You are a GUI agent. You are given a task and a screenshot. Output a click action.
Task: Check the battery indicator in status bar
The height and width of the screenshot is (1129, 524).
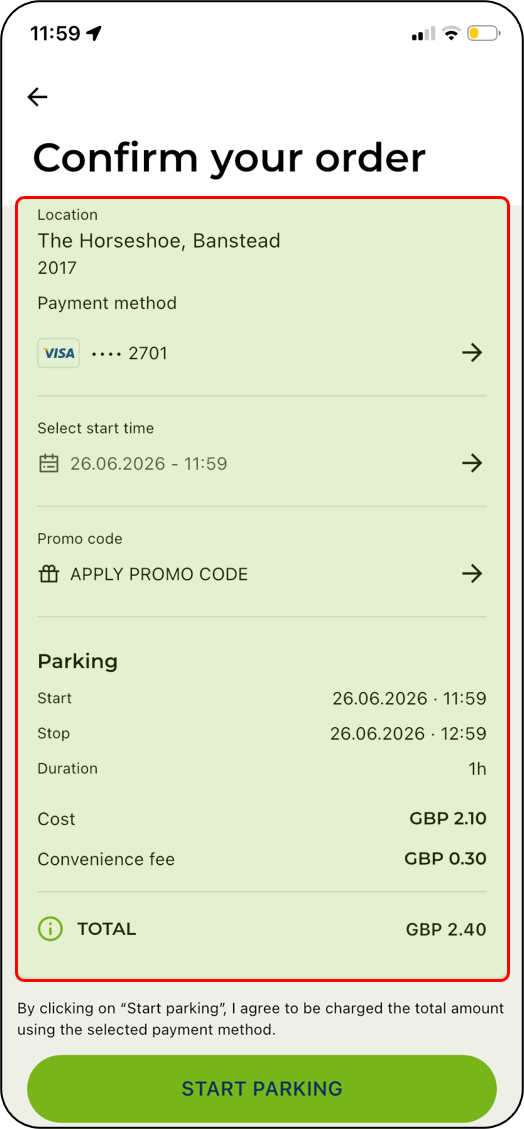click(483, 33)
